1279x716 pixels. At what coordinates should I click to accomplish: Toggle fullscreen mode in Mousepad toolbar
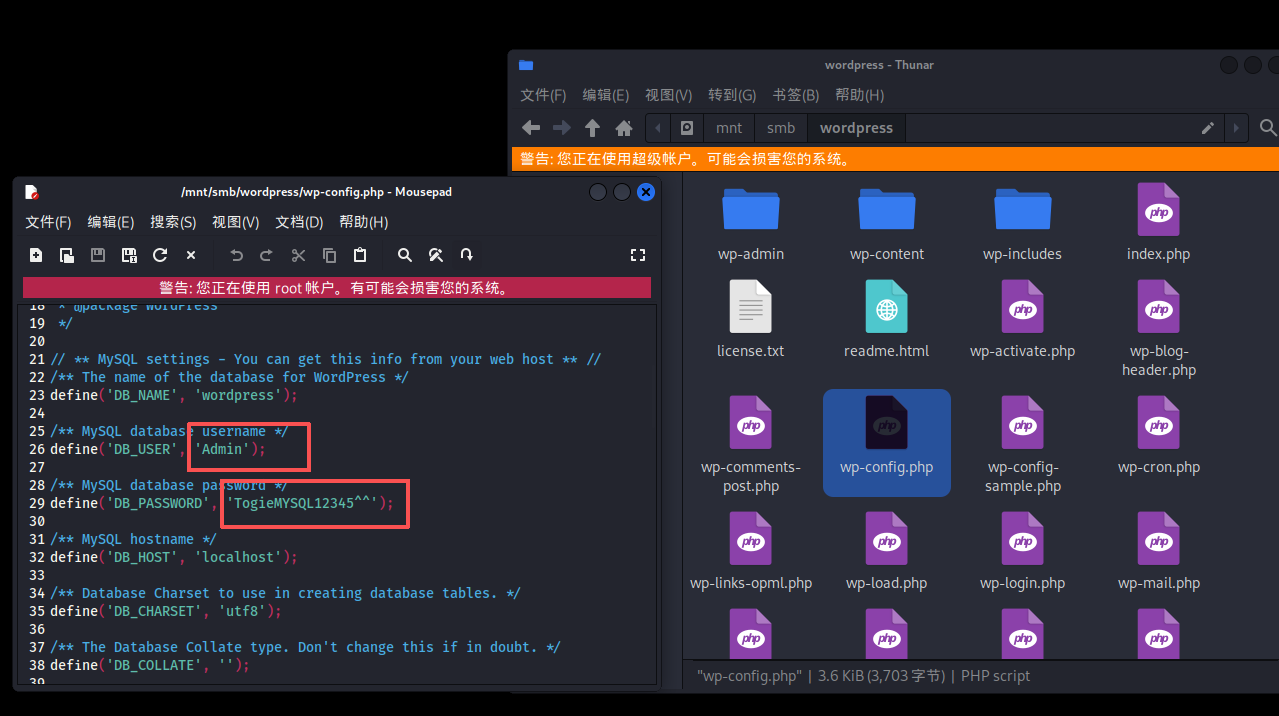point(638,255)
